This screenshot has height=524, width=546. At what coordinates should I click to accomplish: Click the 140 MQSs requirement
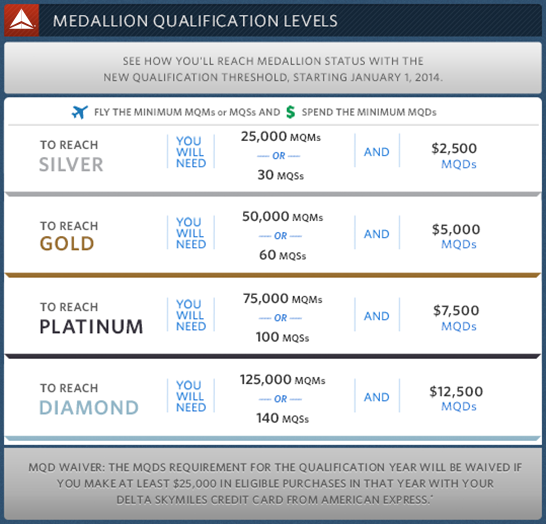(x=282, y=418)
